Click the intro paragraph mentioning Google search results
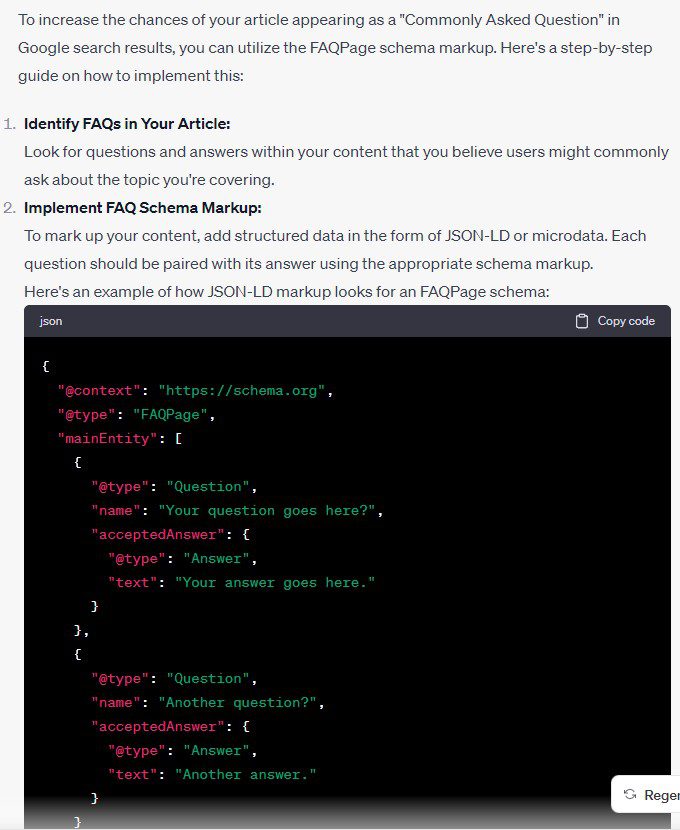 click(335, 48)
